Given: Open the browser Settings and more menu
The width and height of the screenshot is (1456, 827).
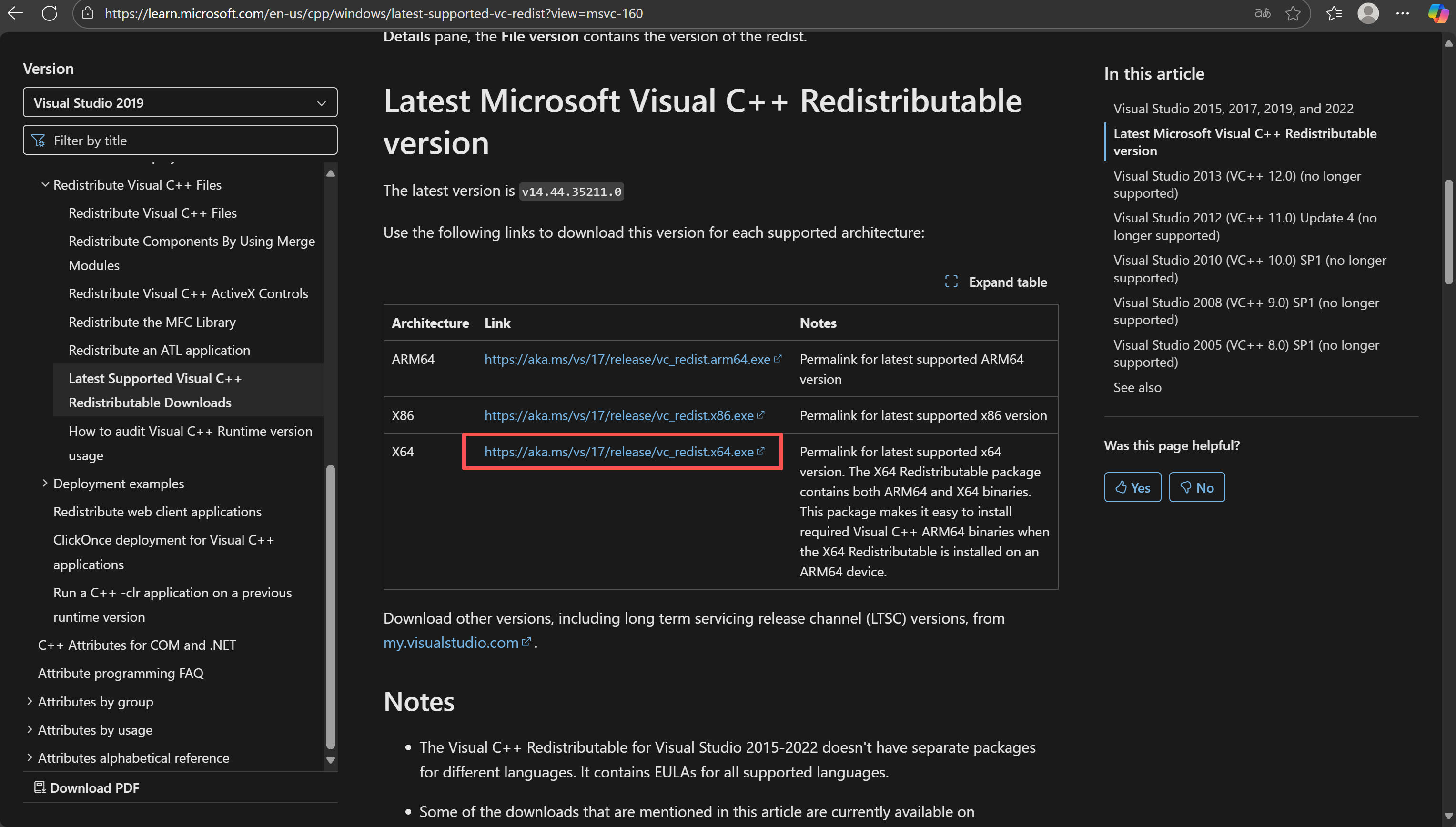Looking at the screenshot, I should 1402,13.
